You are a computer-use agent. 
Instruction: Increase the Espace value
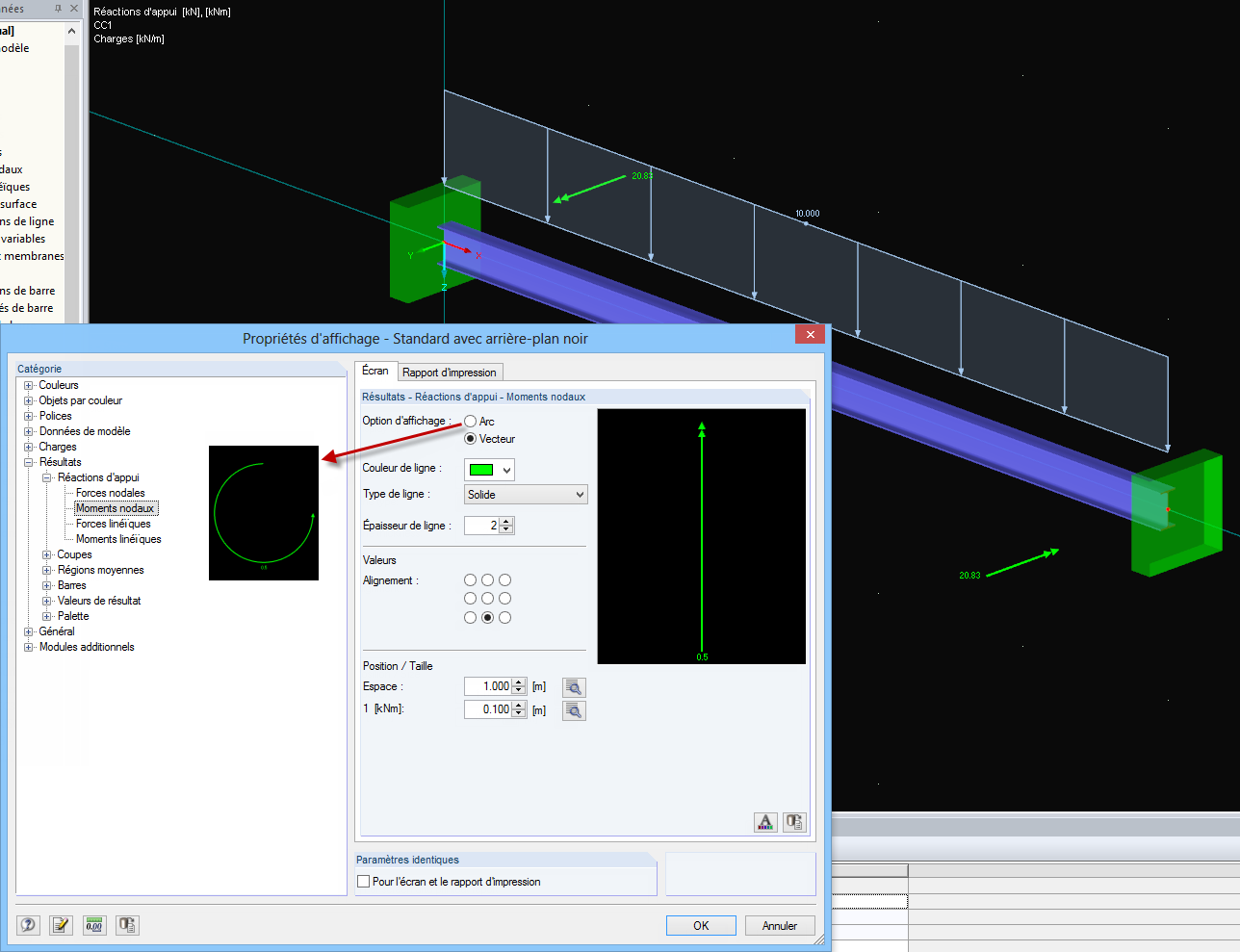click(519, 682)
